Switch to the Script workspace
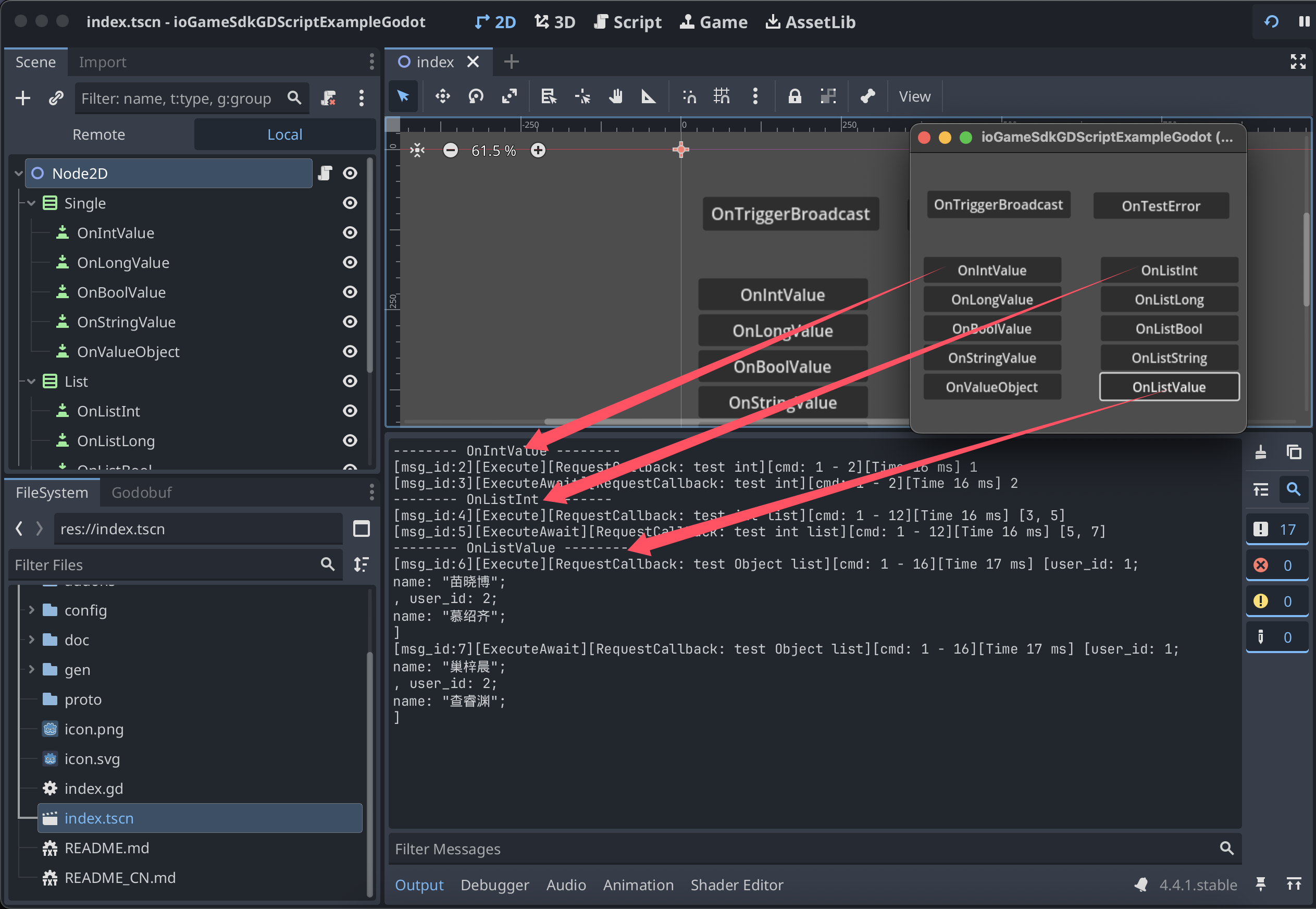This screenshot has height=909, width=1316. pyautogui.click(x=627, y=22)
